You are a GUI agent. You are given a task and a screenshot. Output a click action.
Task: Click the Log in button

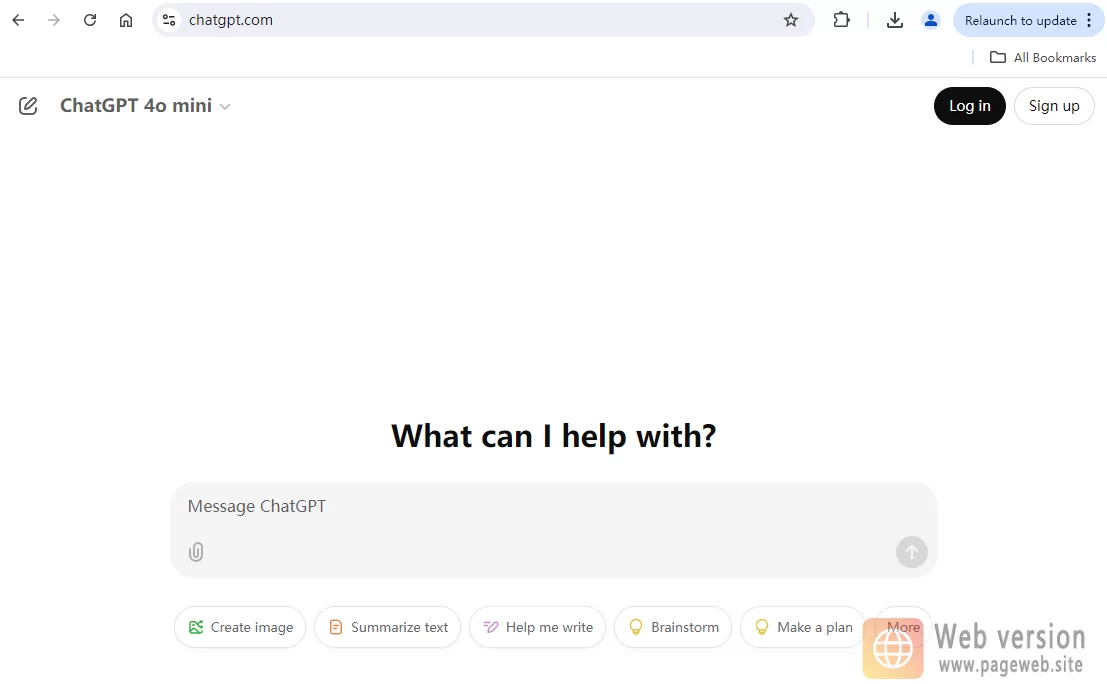969,106
